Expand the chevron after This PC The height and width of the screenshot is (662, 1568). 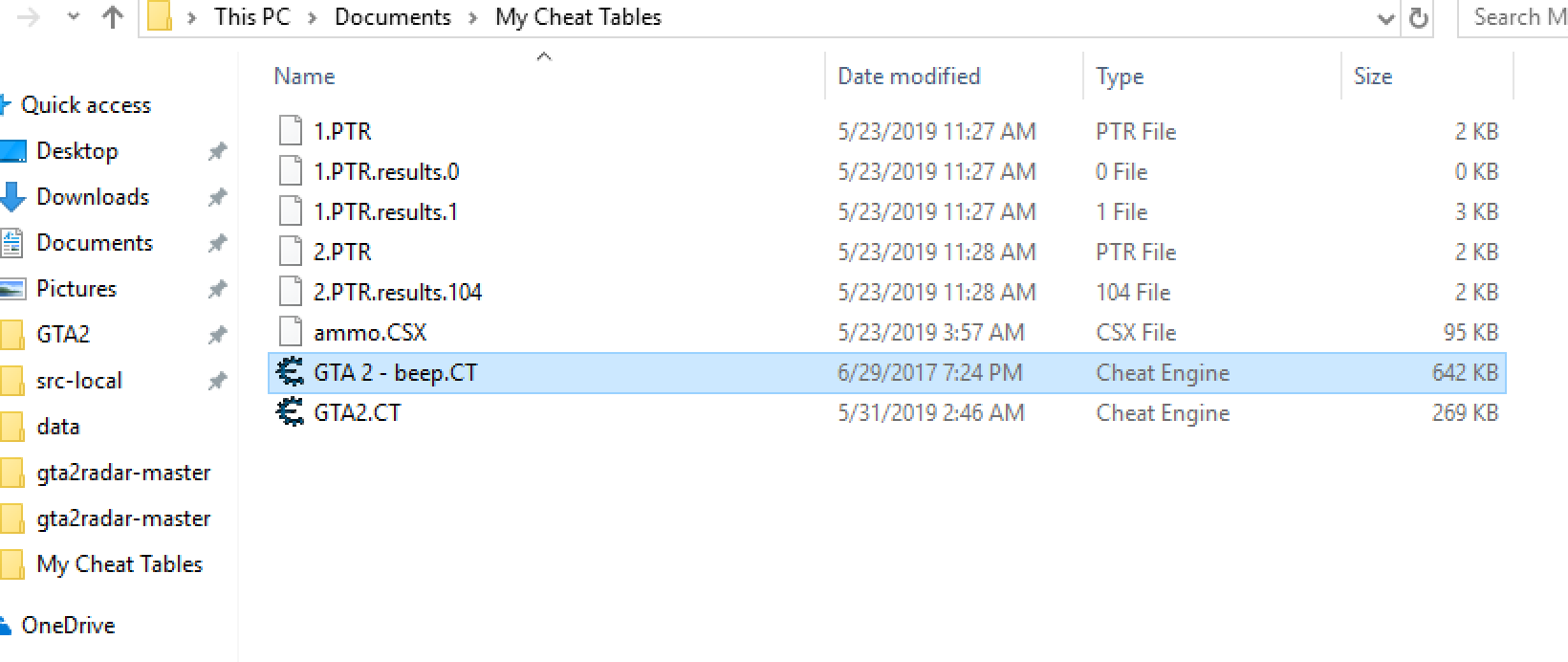312,18
